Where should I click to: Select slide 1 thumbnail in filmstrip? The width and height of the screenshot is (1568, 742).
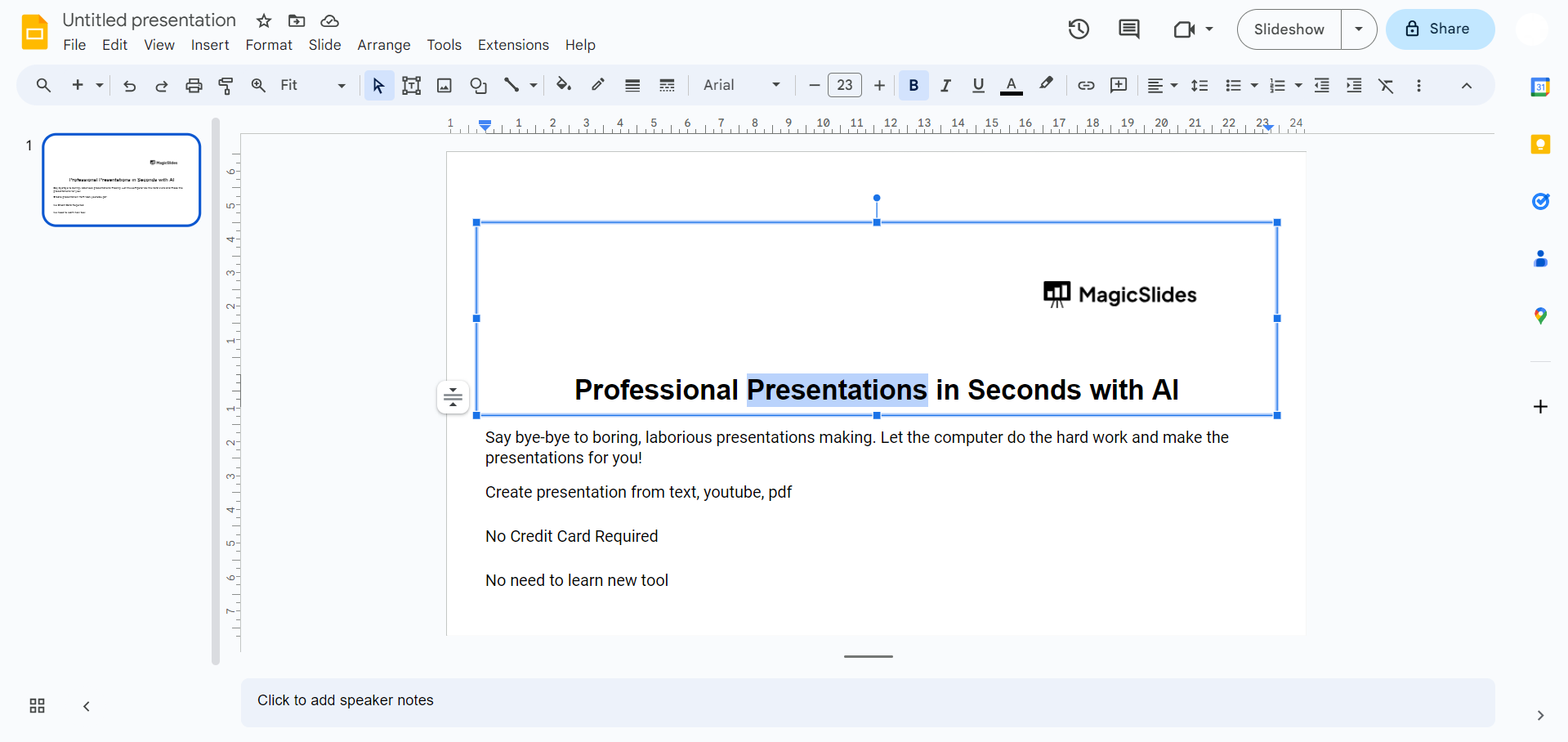click(x=122, y=180)
